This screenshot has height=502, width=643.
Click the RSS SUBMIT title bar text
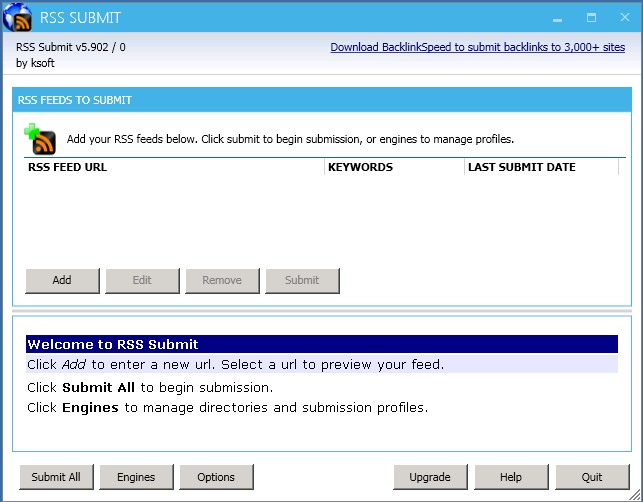(80, 18)
